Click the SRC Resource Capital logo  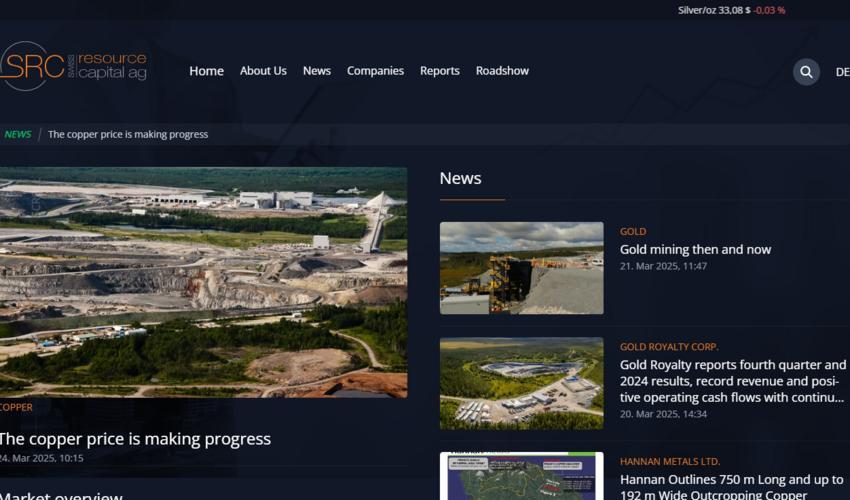coord(74,67)
